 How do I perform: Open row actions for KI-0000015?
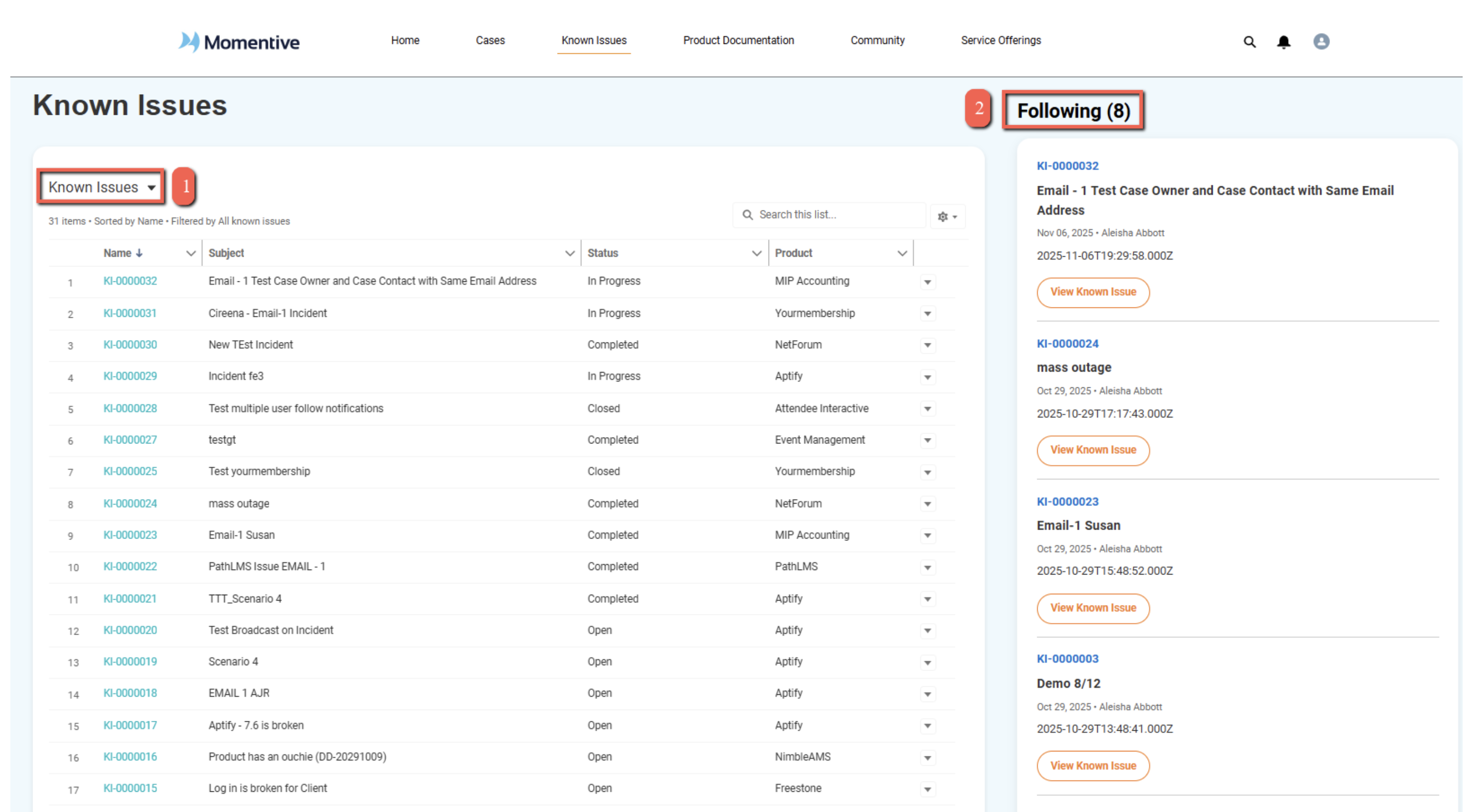pyautogui.click(x=927, y=789)
